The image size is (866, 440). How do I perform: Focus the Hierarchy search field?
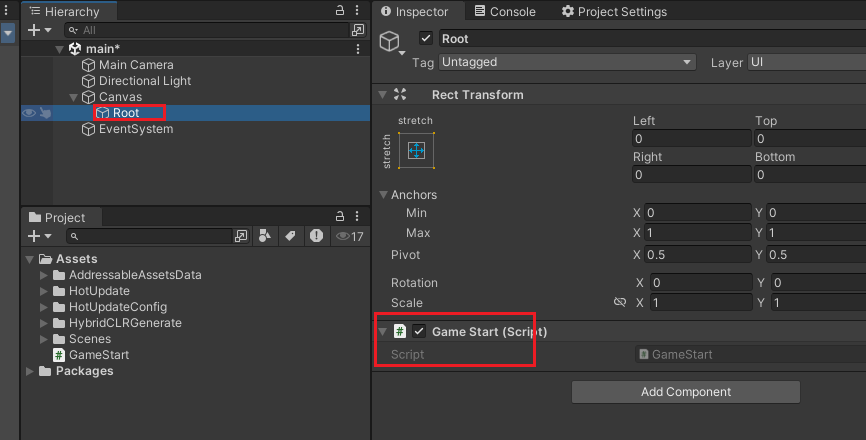[x=207, y=30]
